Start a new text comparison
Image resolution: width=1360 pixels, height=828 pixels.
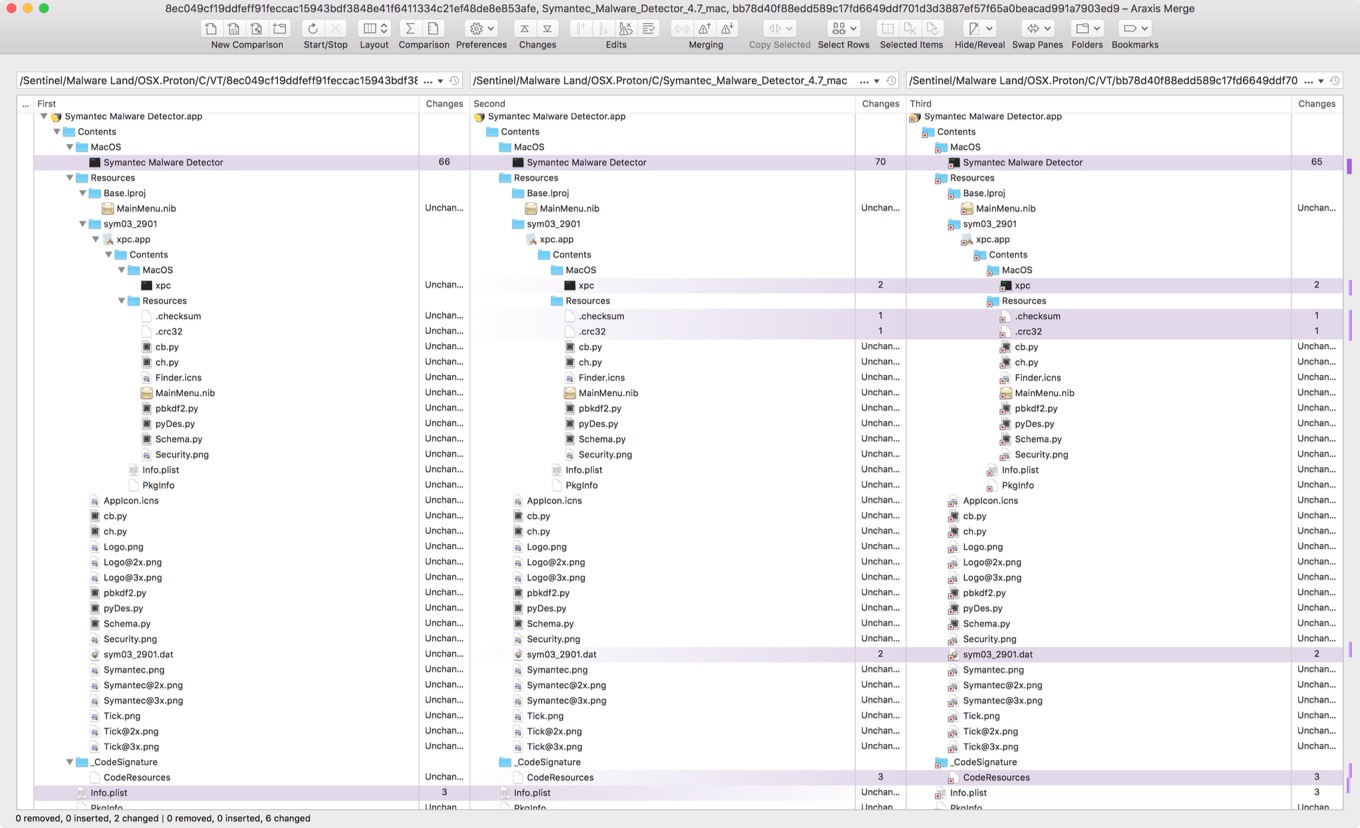coord(211,29)
